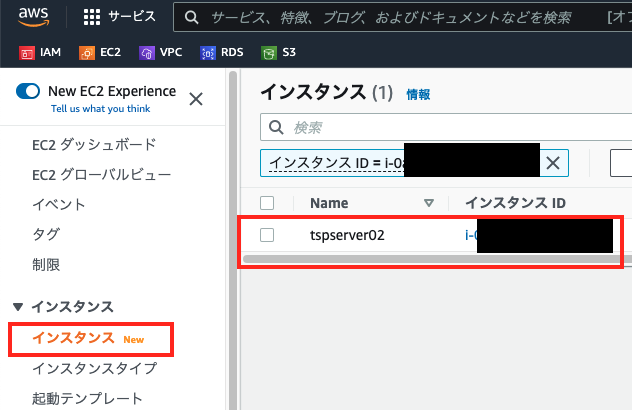Go to イベント in sidebar
The height and width of the screenshot is (410, 632).
[58, 205]
